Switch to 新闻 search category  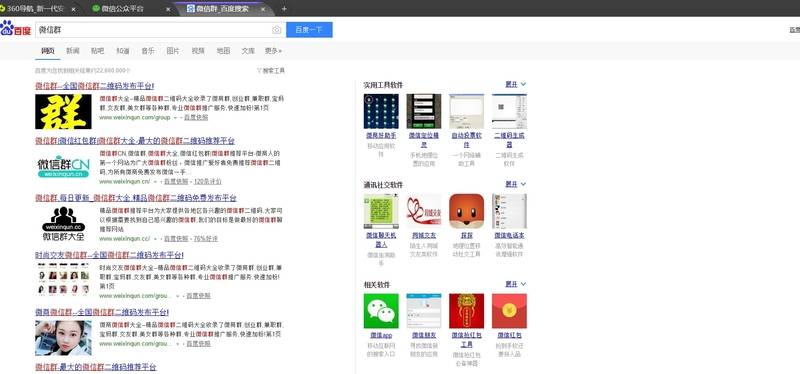(72, 51)
